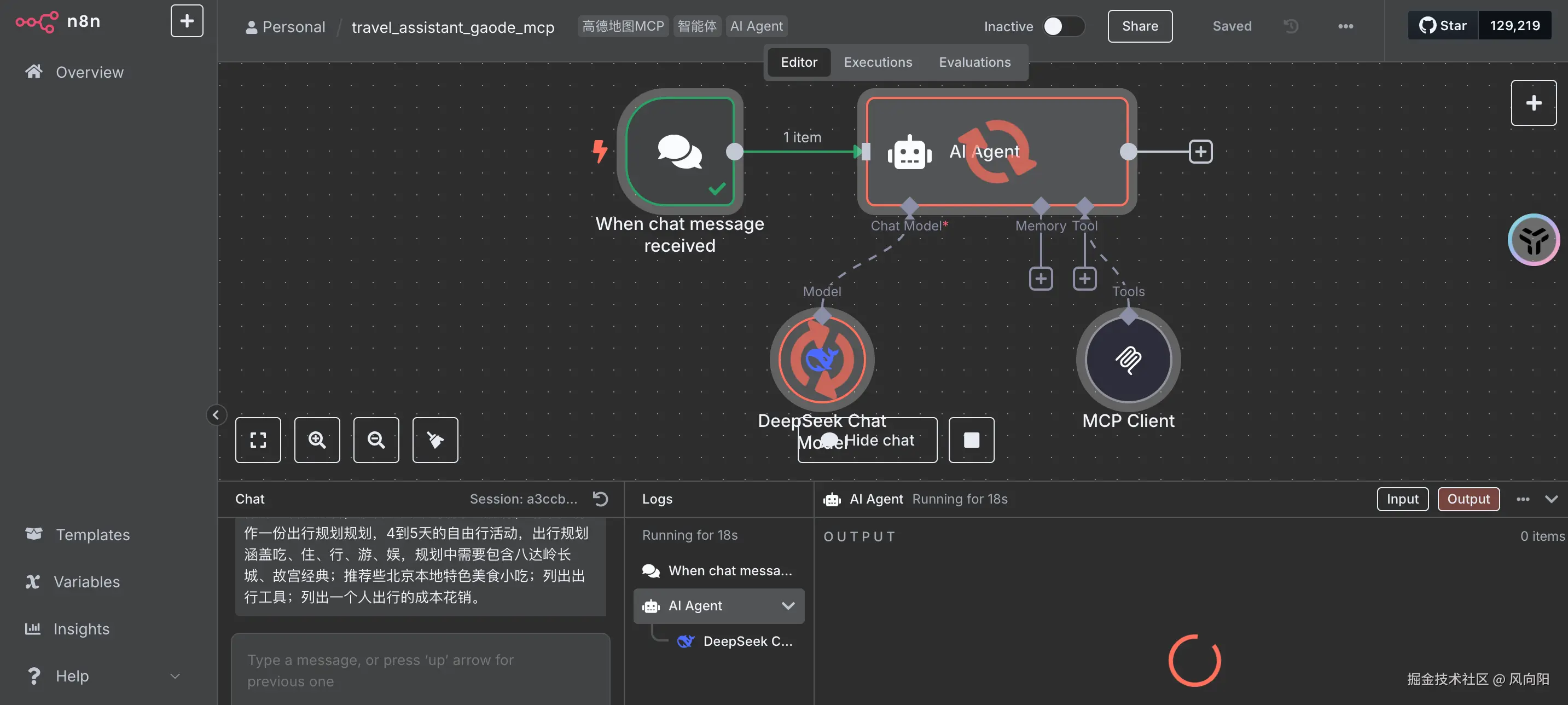Zoom out on the workflow canvas

[376, 440]
